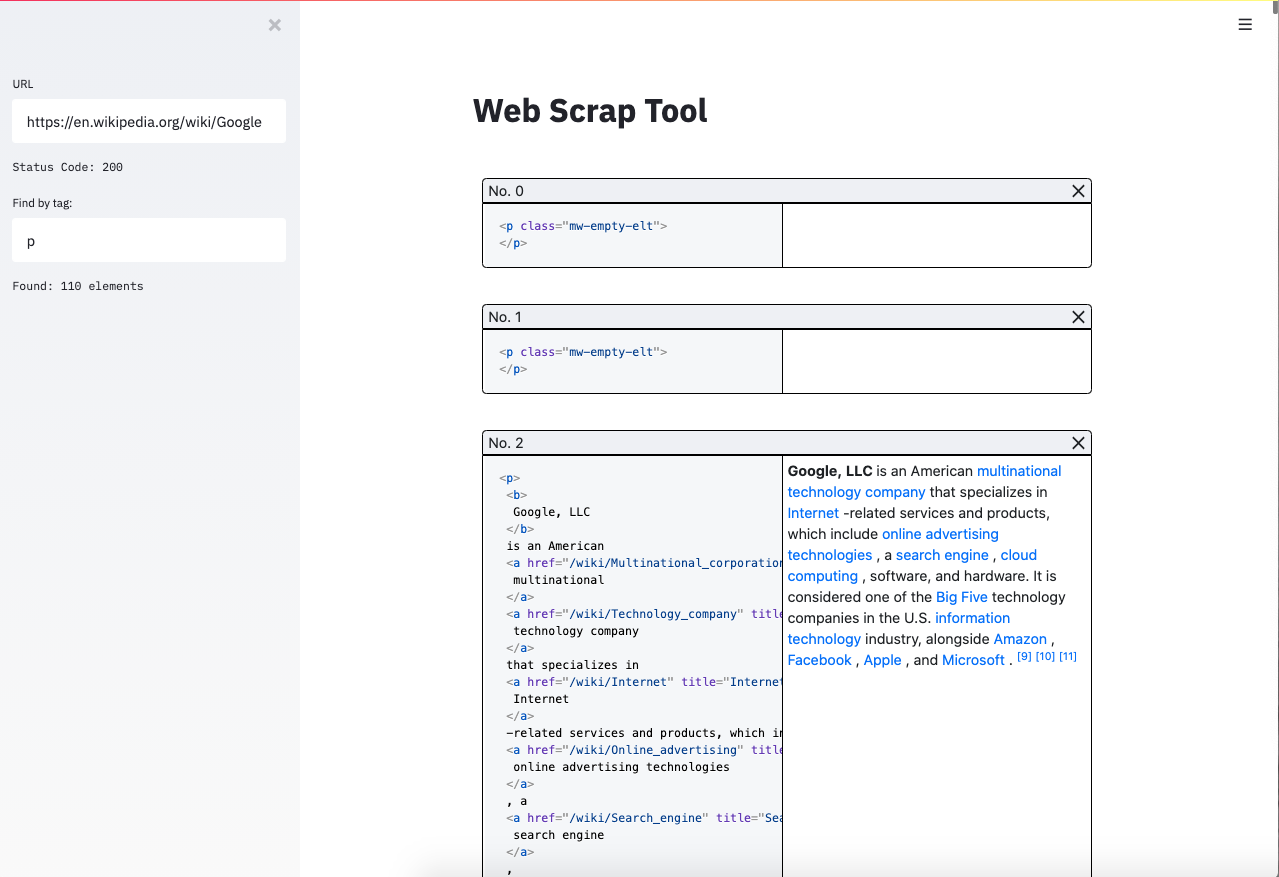Click the URL label in the sidebar
Image resolution: width=1279 pixels, height=877 pixels.
pyautogui.click(x=23, y=84)
